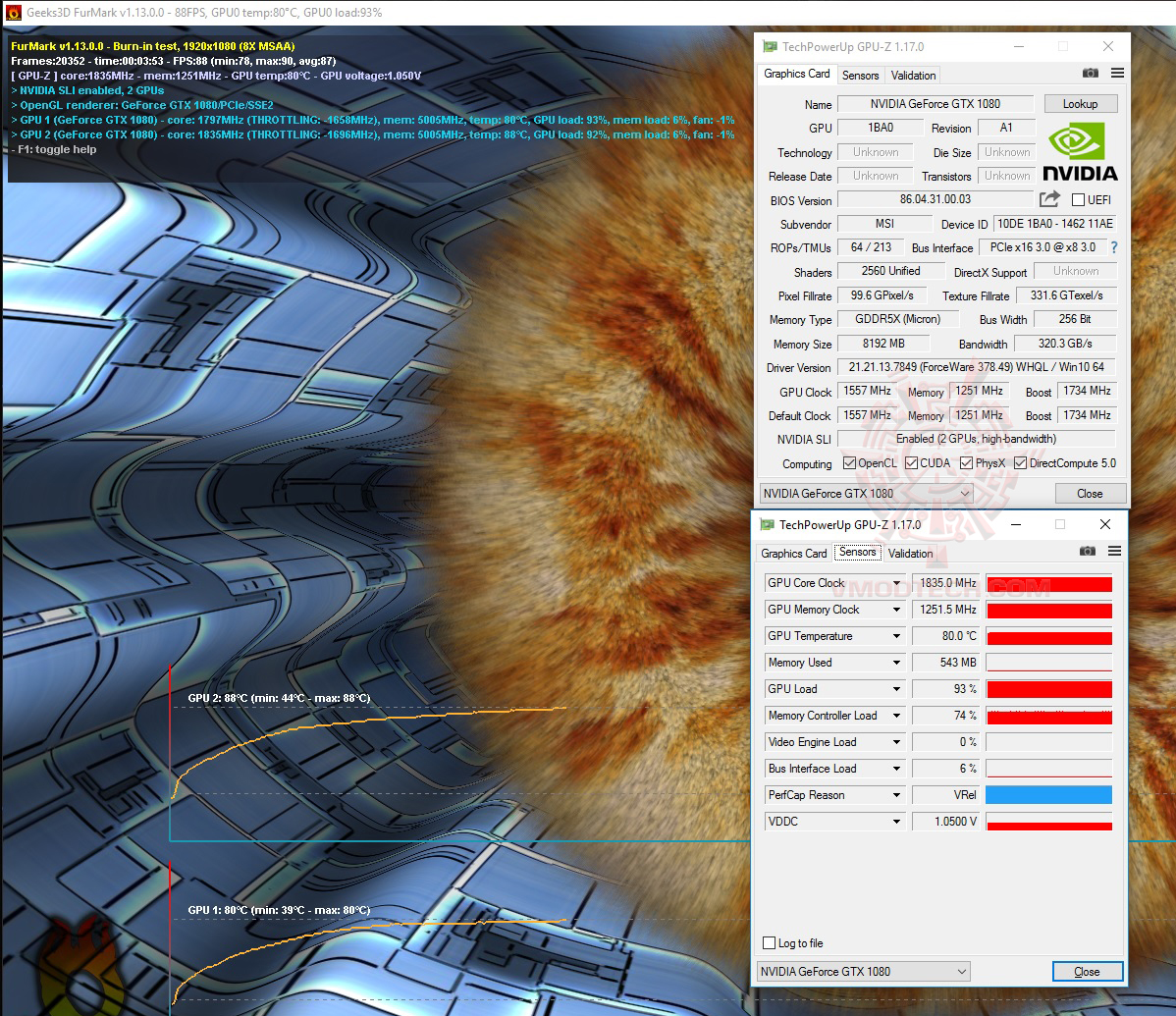Click the Memory Controller Load value 74 %

pyautogui.click(x=946, y=716)
